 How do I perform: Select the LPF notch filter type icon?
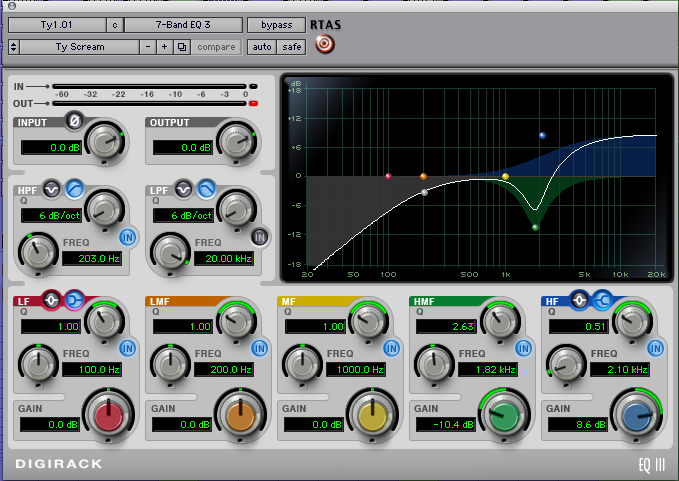[x=184, y=189]
